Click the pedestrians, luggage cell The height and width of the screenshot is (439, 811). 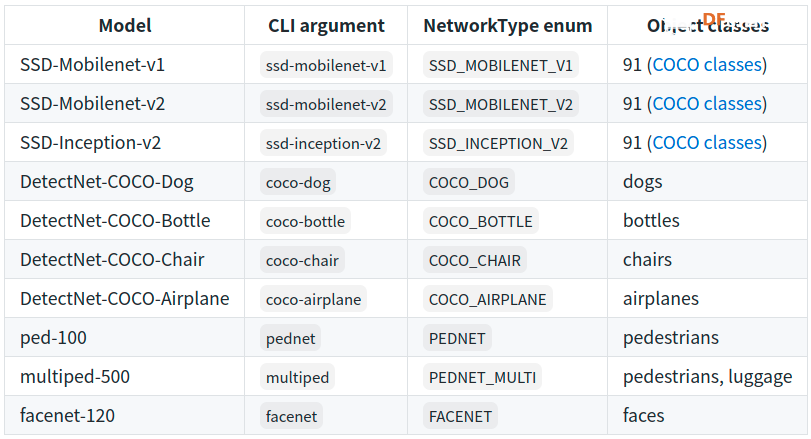tap(708, 377)
